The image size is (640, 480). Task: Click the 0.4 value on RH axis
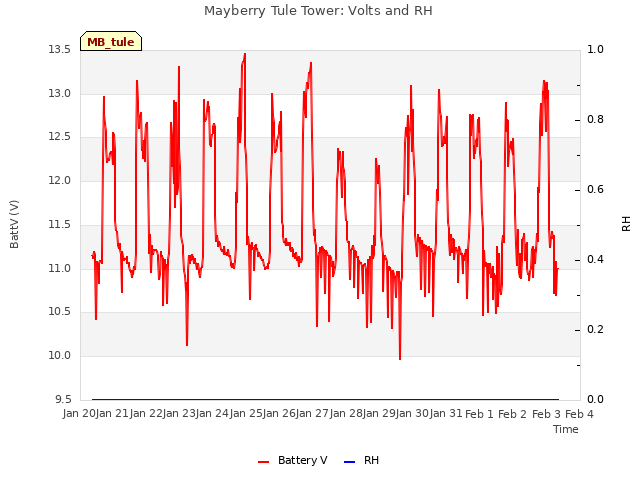(x=595, y=260)
